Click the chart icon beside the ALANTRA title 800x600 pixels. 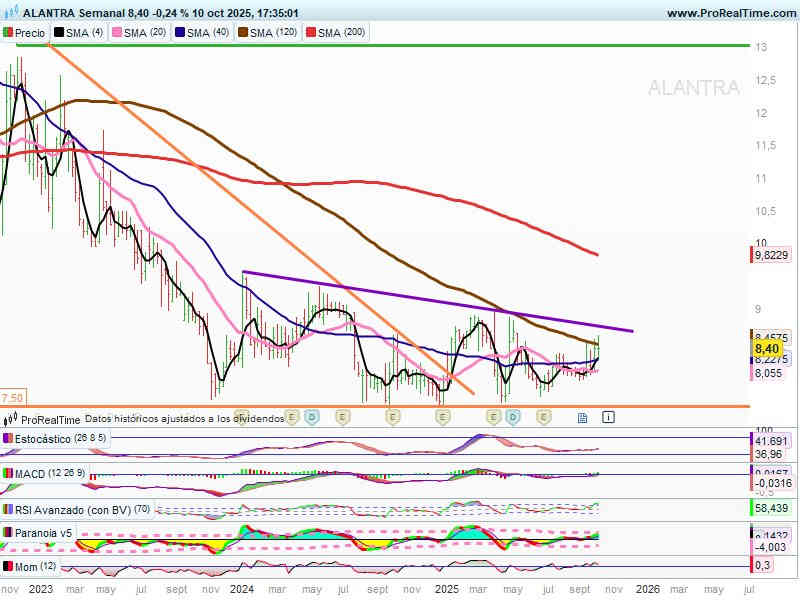click(x=10, y=13)
